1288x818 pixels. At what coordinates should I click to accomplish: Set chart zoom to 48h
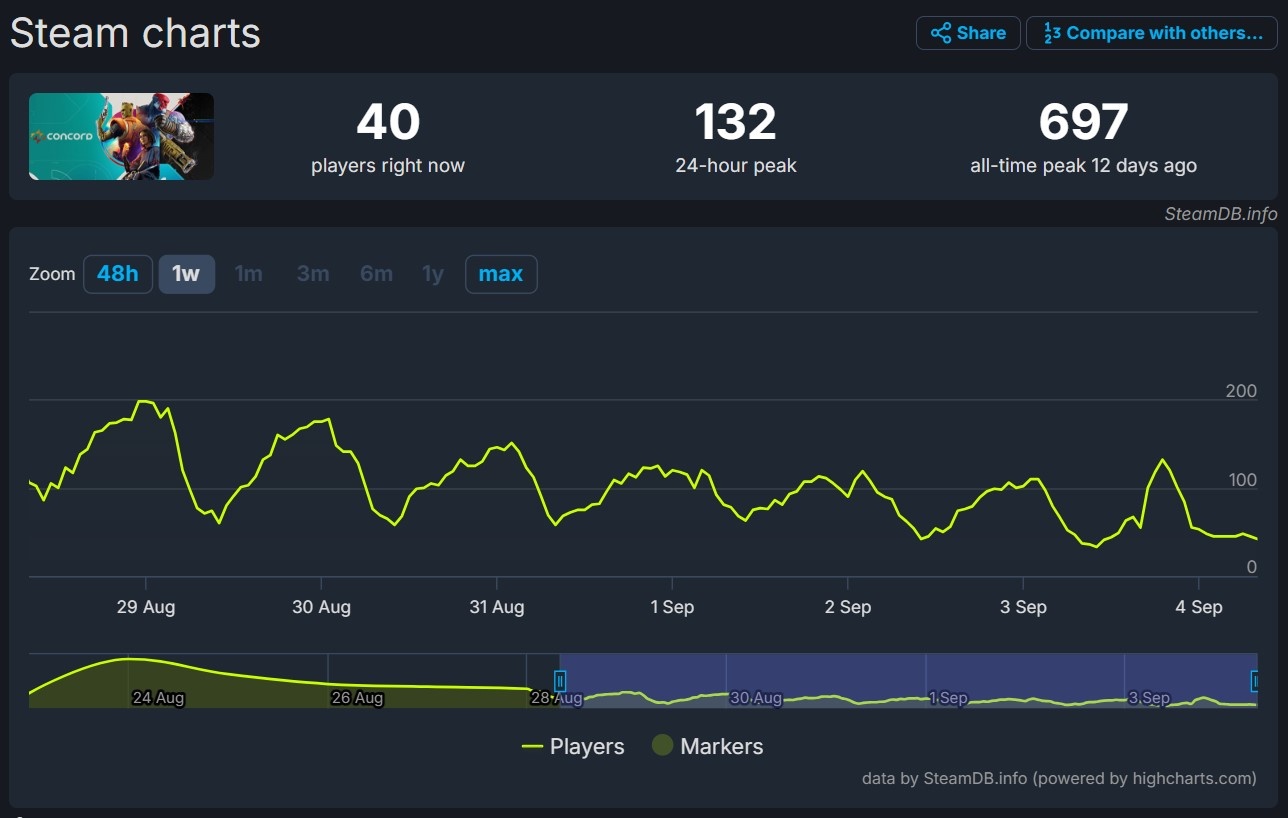coord(118,274)
